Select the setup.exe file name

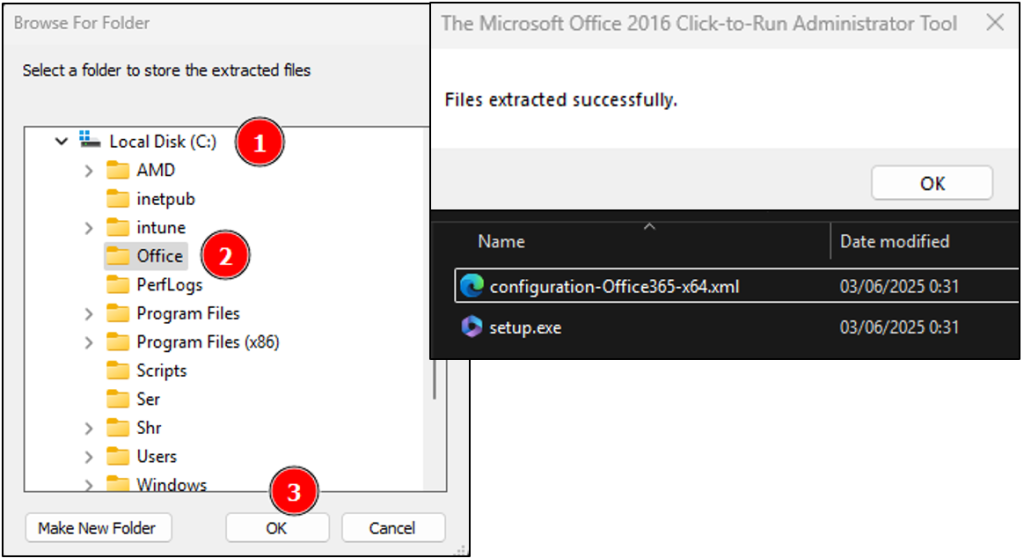click(526, 327)
